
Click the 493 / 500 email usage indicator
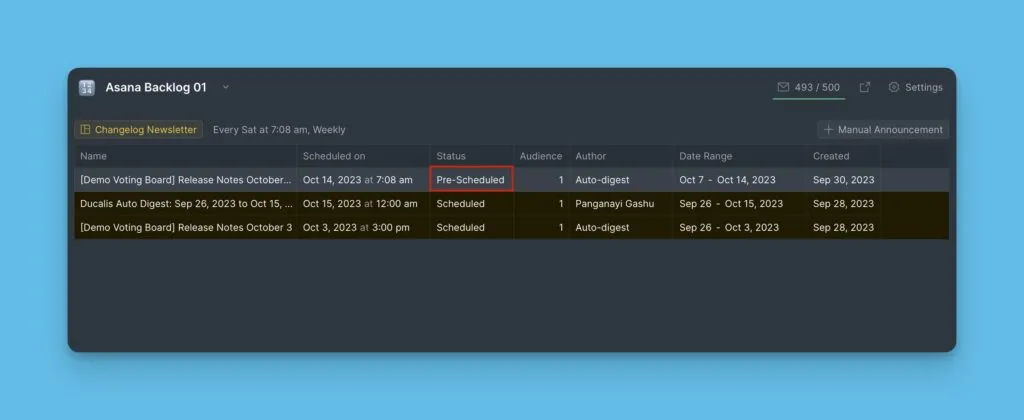(817, 87)
